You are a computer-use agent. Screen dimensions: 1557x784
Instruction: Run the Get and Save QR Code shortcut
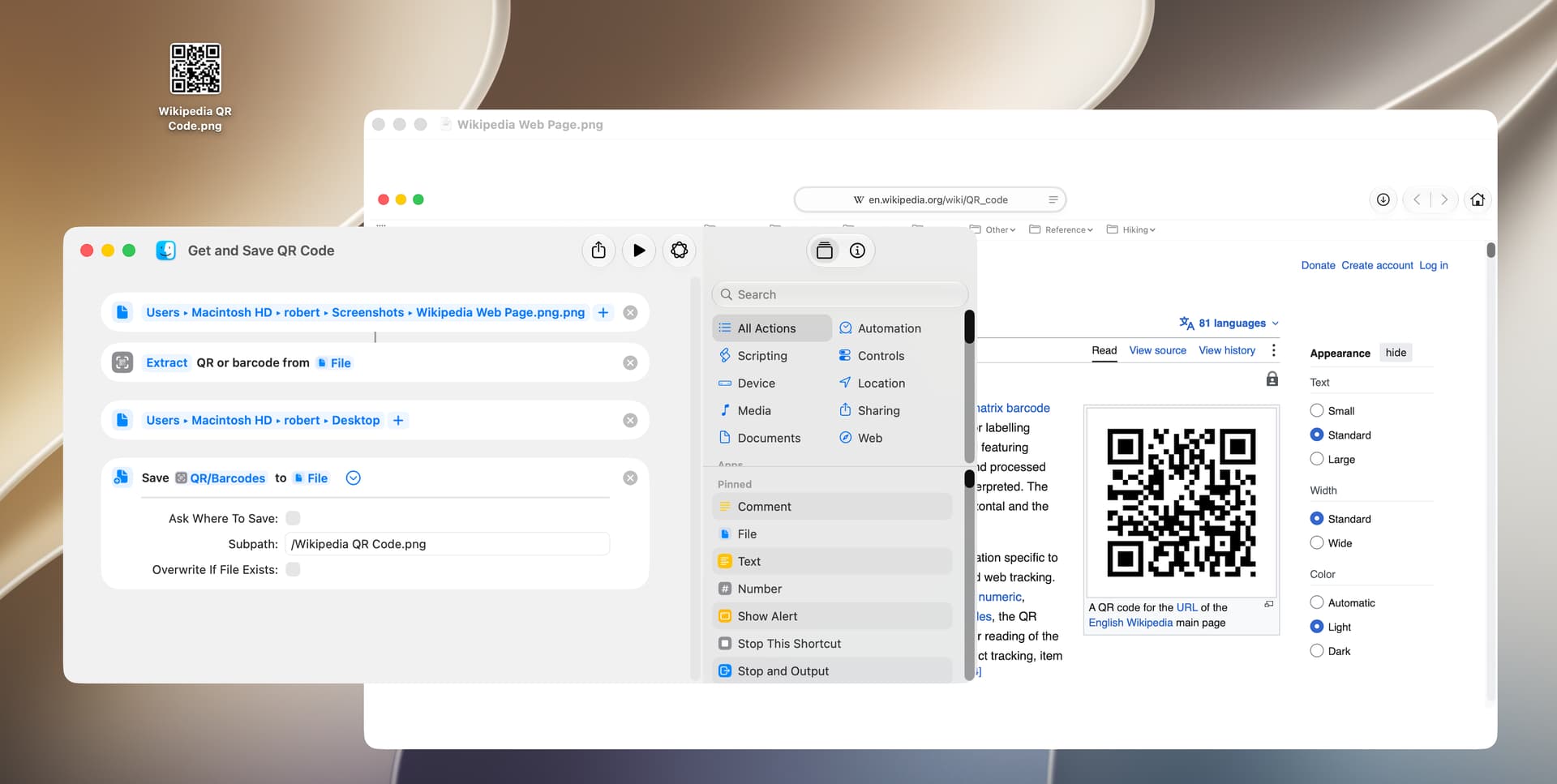(639, 251)
